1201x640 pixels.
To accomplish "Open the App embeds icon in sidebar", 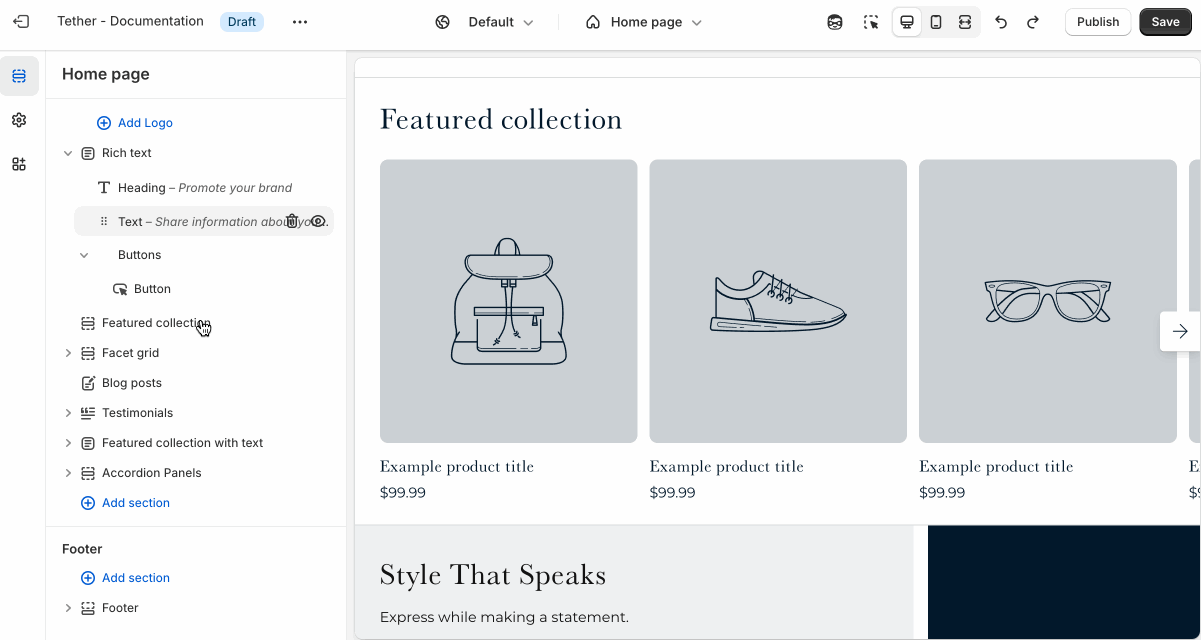I will coord(19,164).
